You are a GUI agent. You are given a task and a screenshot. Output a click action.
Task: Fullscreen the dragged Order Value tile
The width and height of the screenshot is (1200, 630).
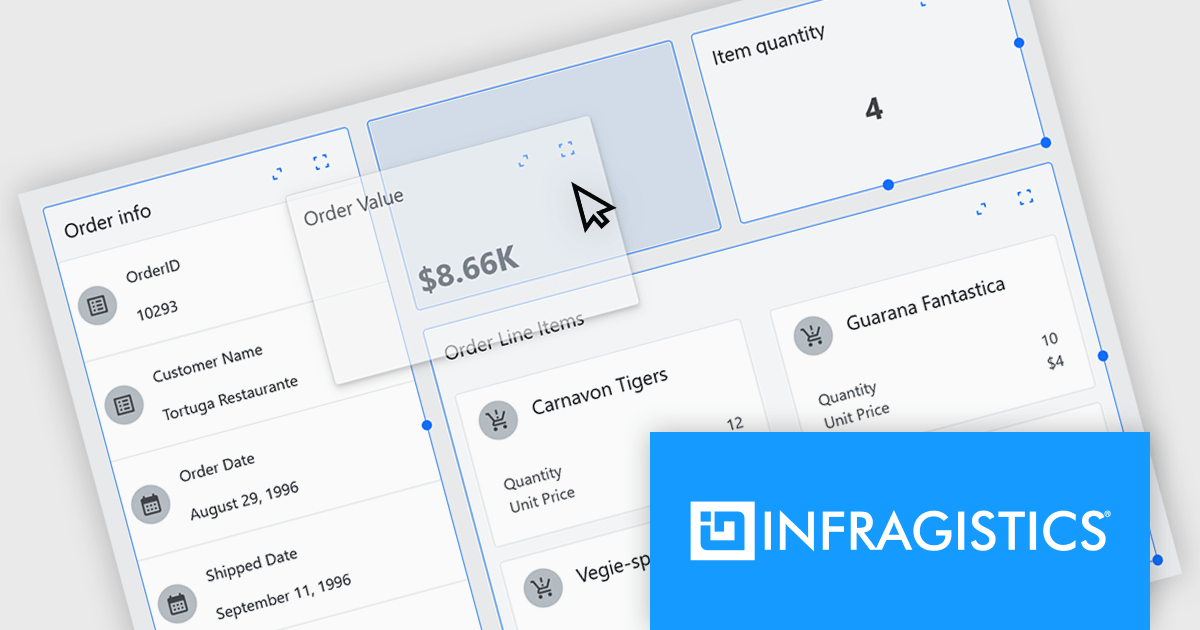tap(566, 149)
